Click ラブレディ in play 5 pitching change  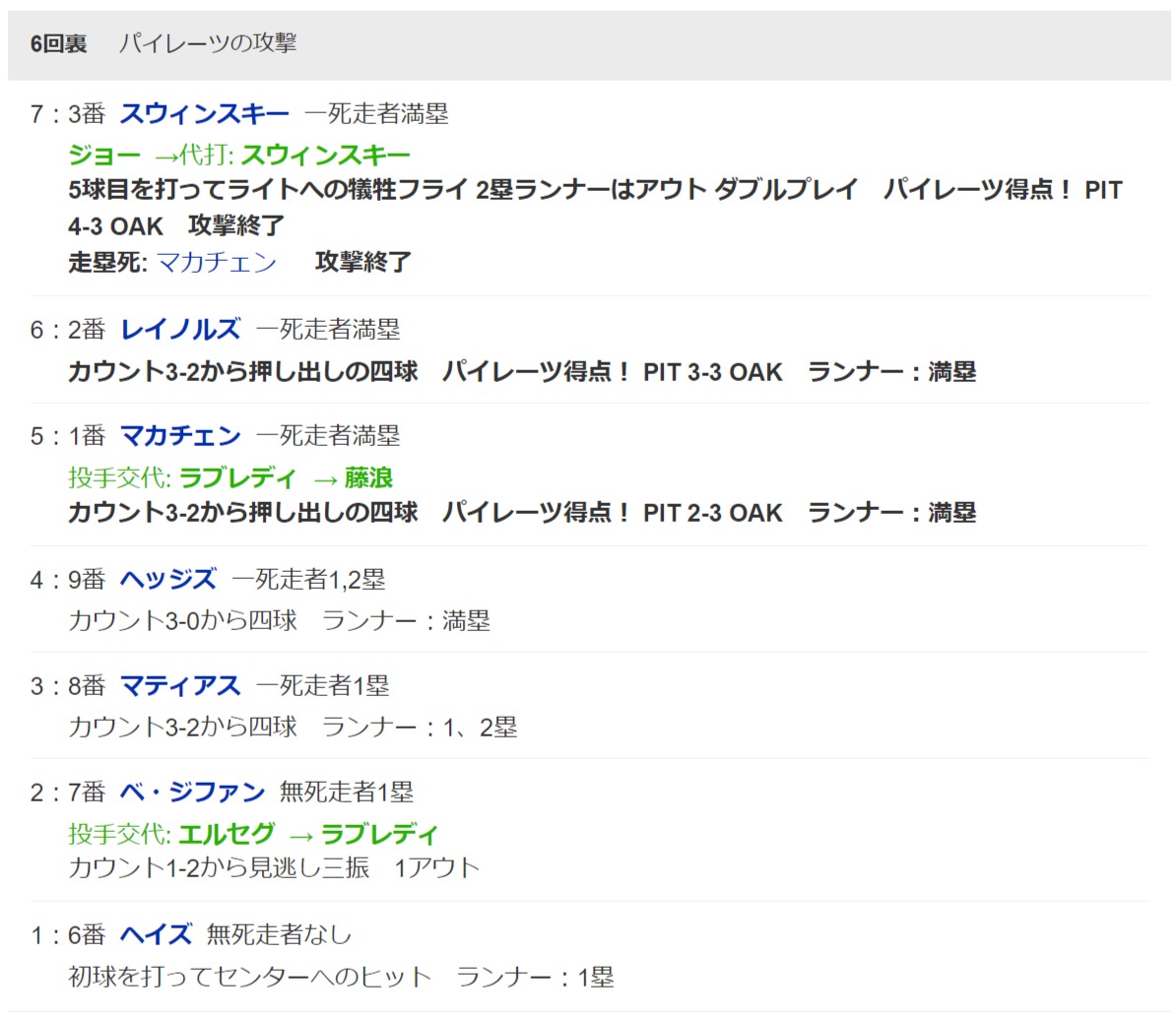click(x=237, y=477)
